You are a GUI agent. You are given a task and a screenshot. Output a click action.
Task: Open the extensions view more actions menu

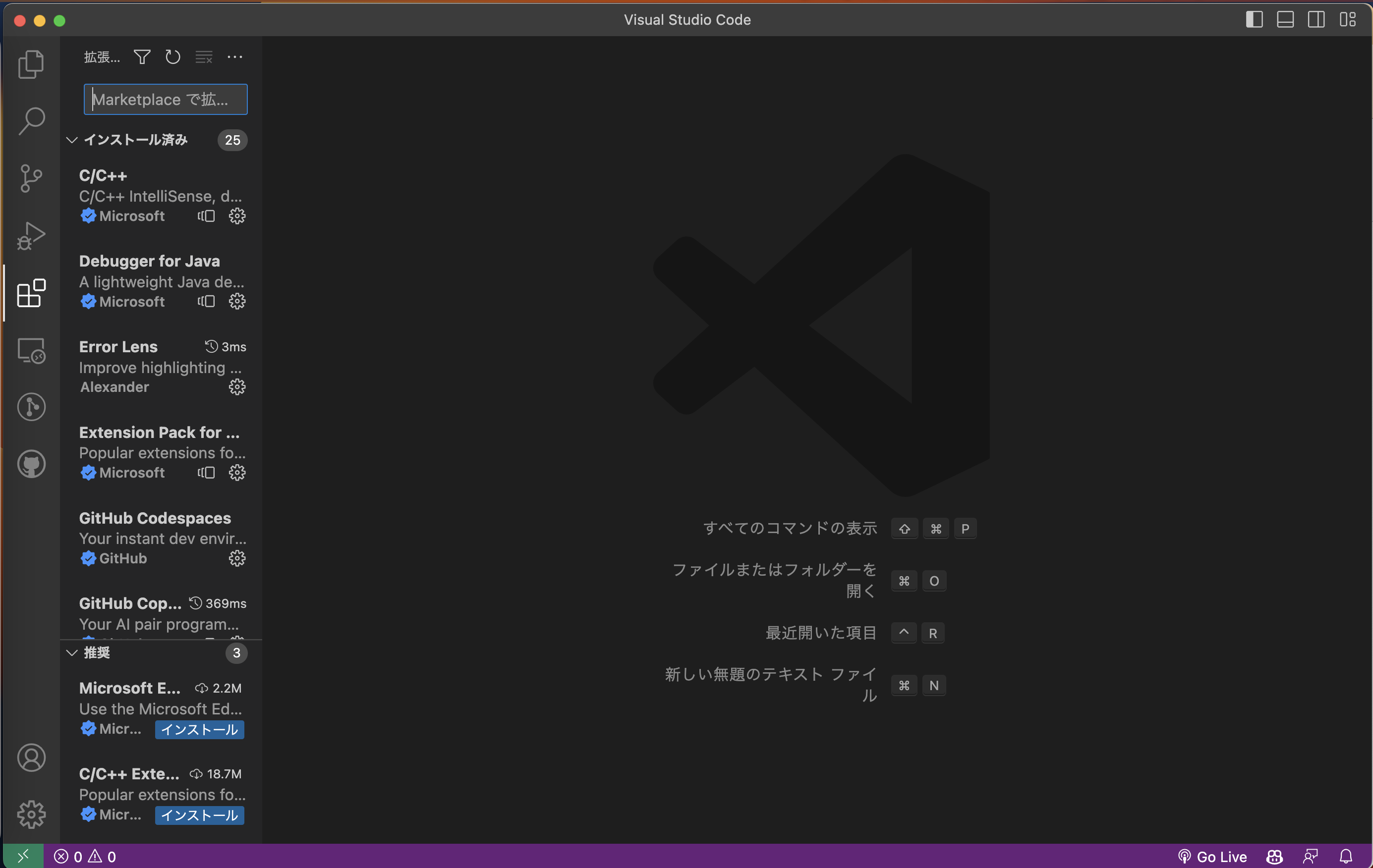(235, 57)
